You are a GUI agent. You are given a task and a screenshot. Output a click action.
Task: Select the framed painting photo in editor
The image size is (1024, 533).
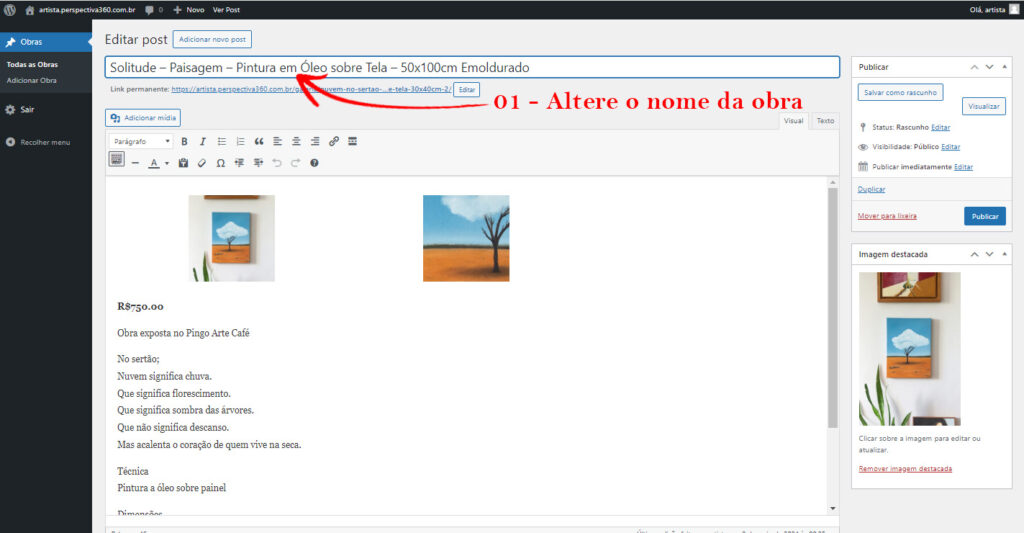(232, 238)
